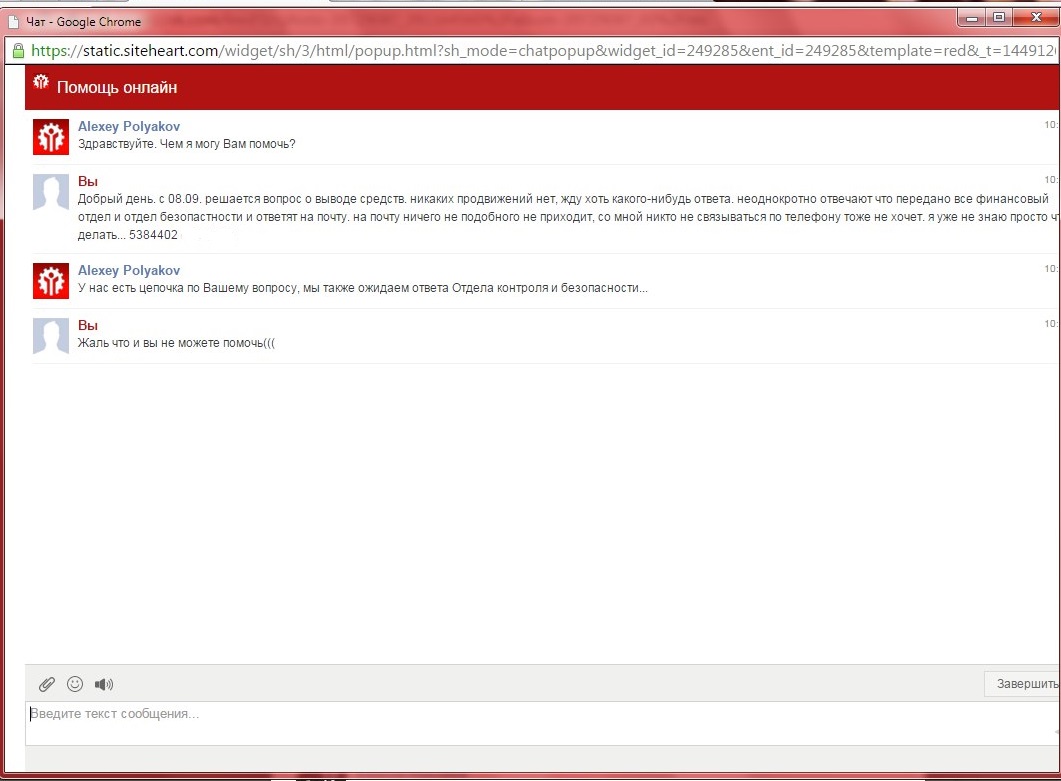
Task: Click Alexey Polyakov's avatar in the first message
Action: click(51, 136)
